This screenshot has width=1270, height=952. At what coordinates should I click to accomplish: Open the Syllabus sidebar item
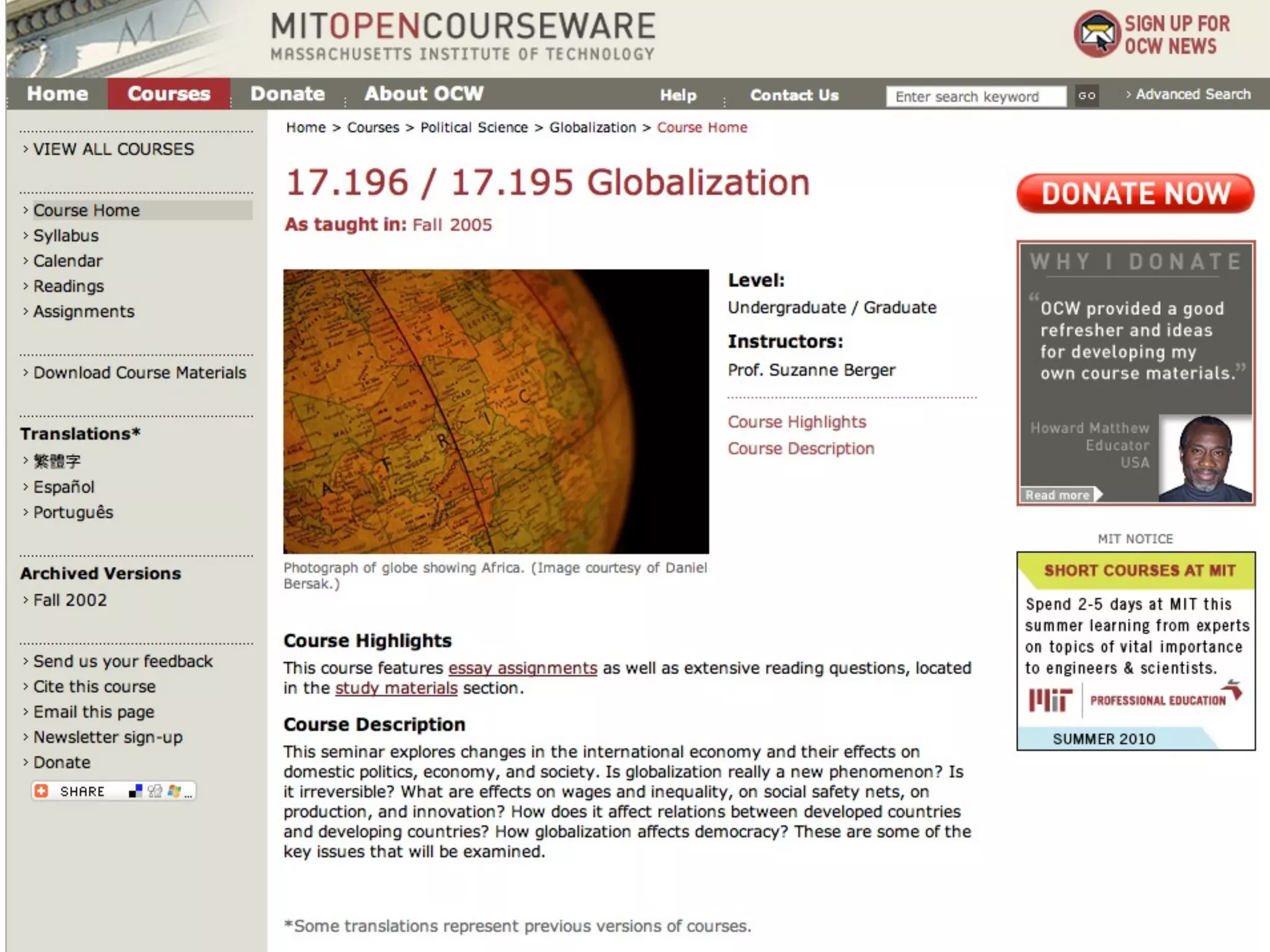pos(66,236)
